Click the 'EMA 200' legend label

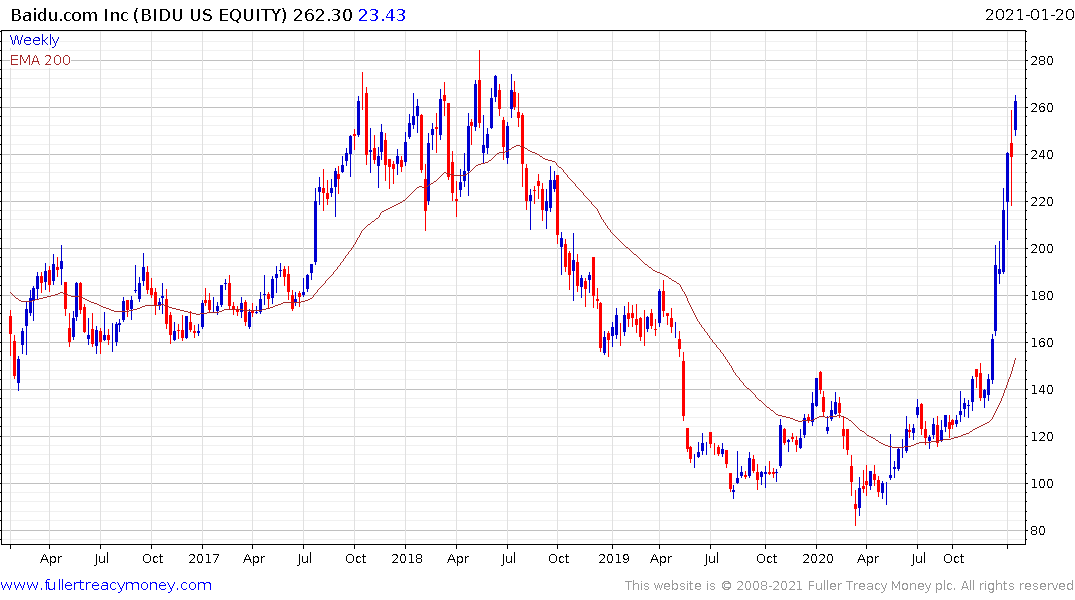tap(40, 60)
